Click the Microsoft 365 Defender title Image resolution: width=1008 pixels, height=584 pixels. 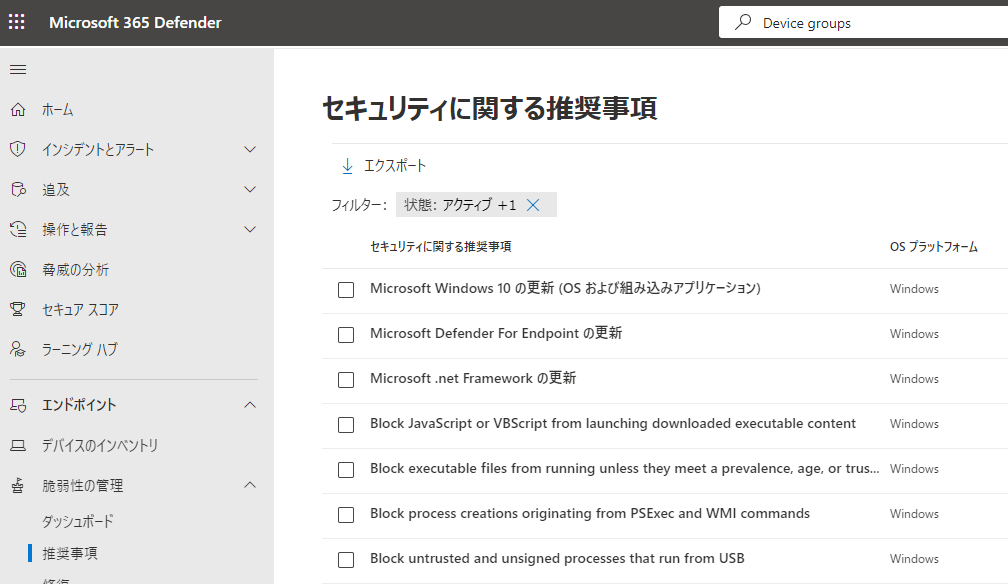pos(135,23)
